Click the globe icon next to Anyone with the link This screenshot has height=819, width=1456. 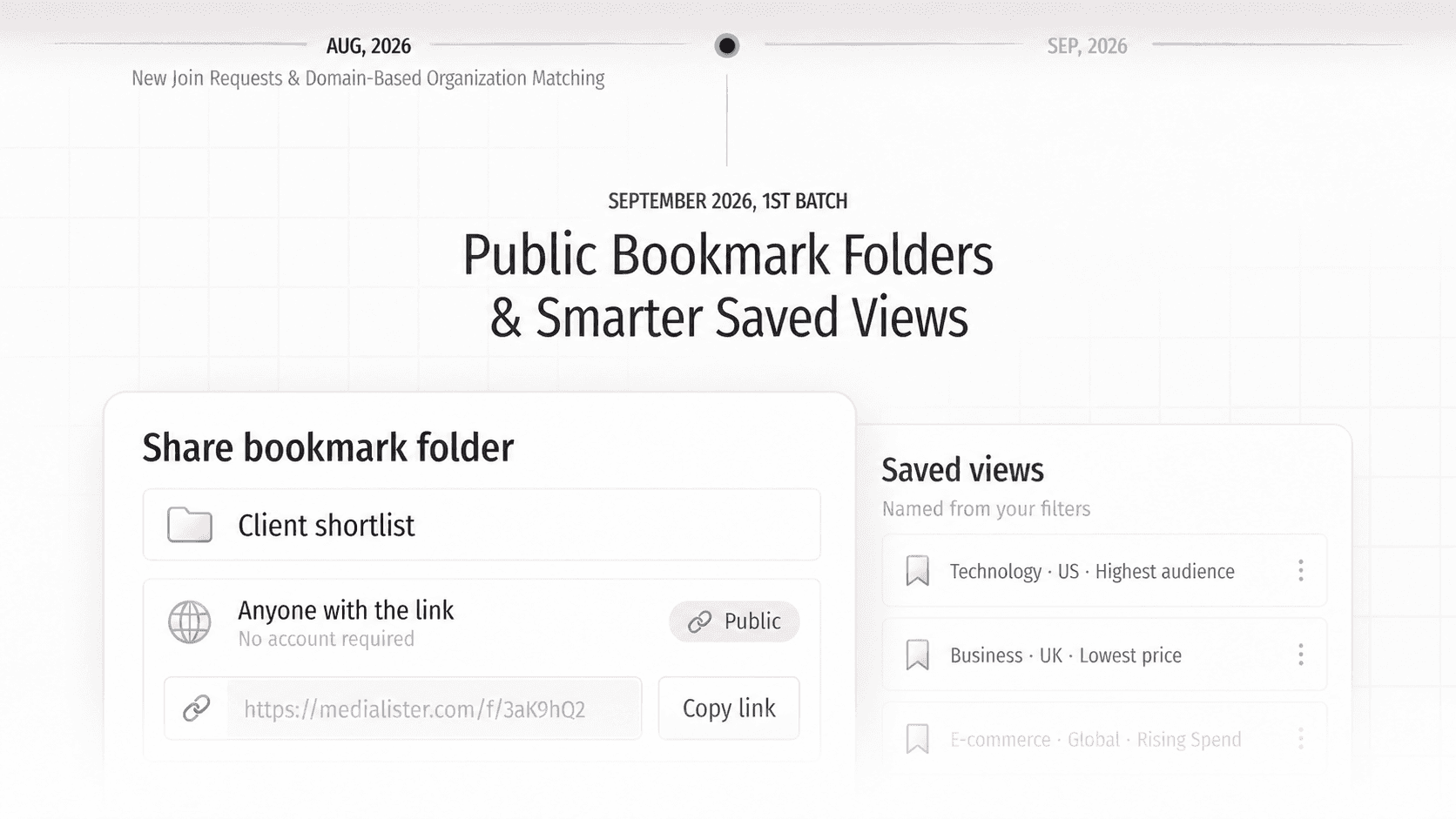click(190, 622)
